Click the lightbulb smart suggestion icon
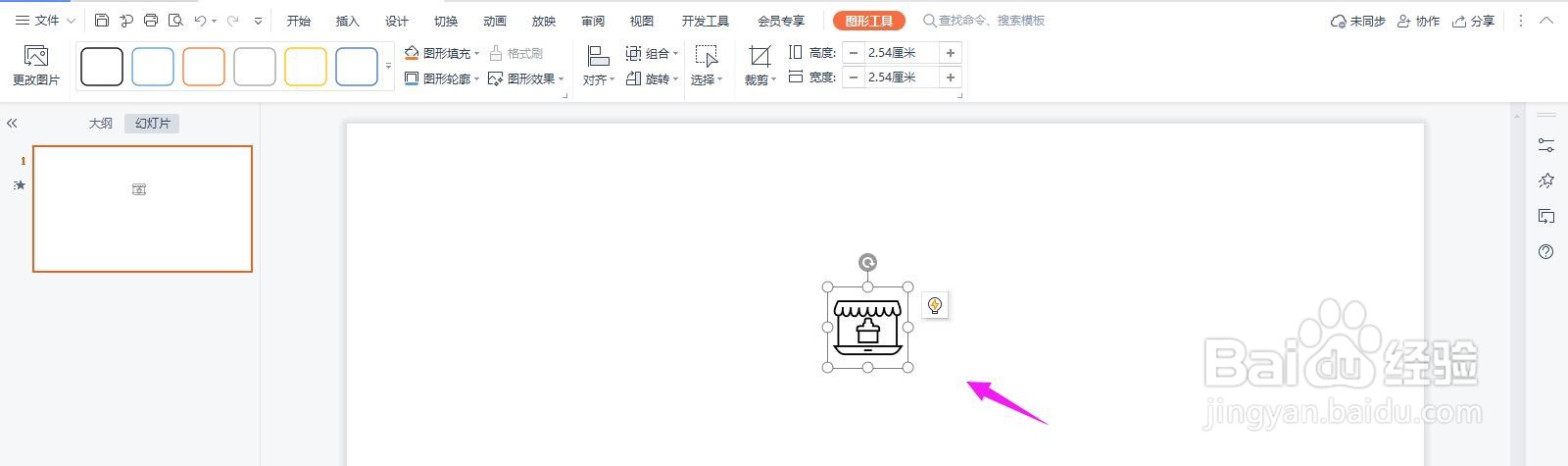 (935, 305)
